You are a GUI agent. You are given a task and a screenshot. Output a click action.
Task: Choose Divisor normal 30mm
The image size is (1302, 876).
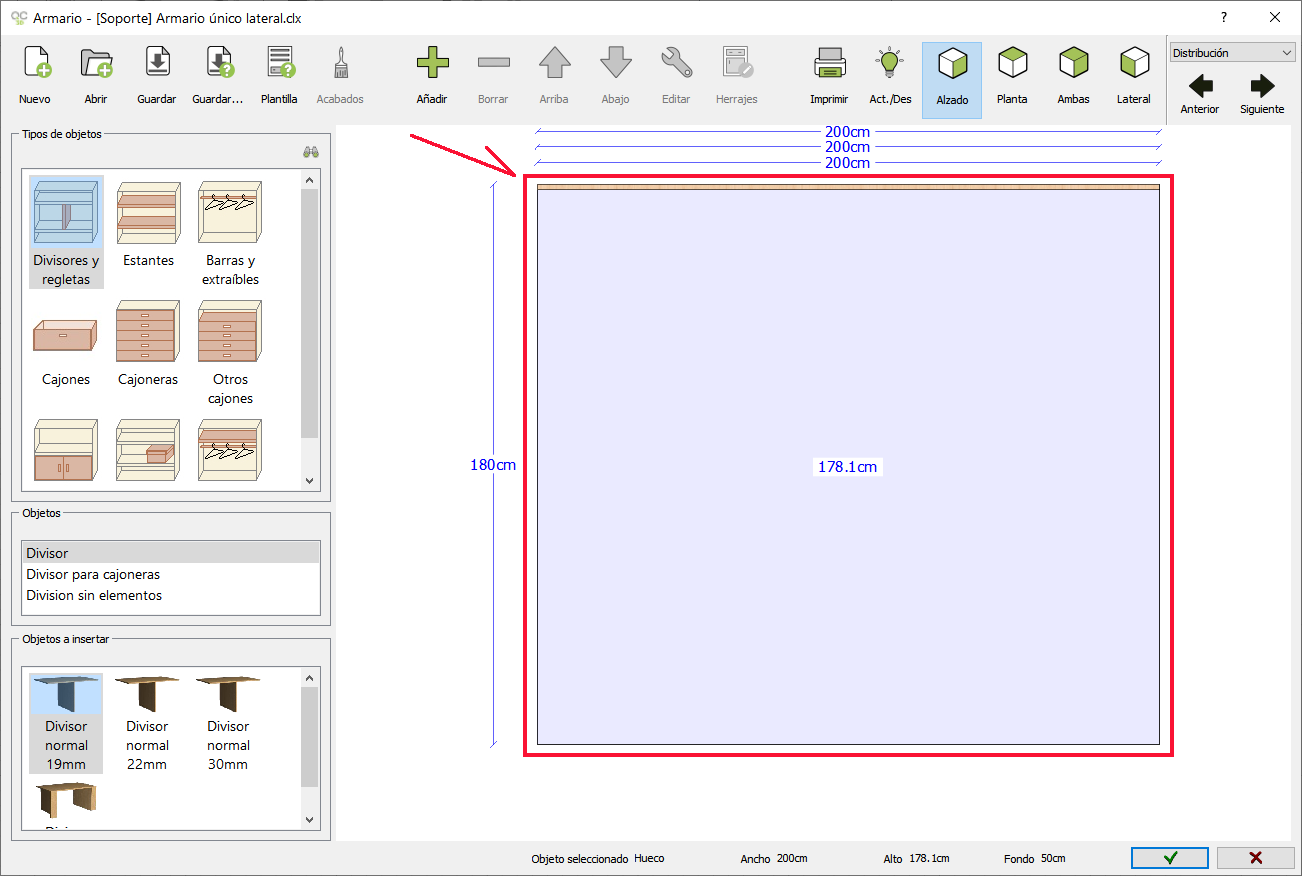pyautogui.click(x=228, y=723)
